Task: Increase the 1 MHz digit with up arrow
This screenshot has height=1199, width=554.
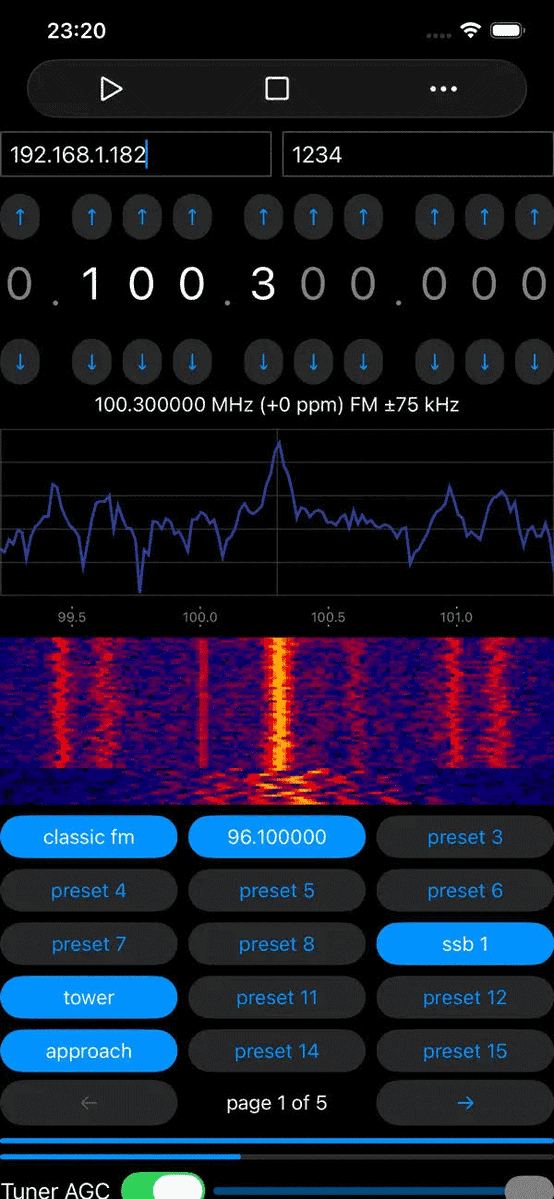Action: (x=192, y=217)
